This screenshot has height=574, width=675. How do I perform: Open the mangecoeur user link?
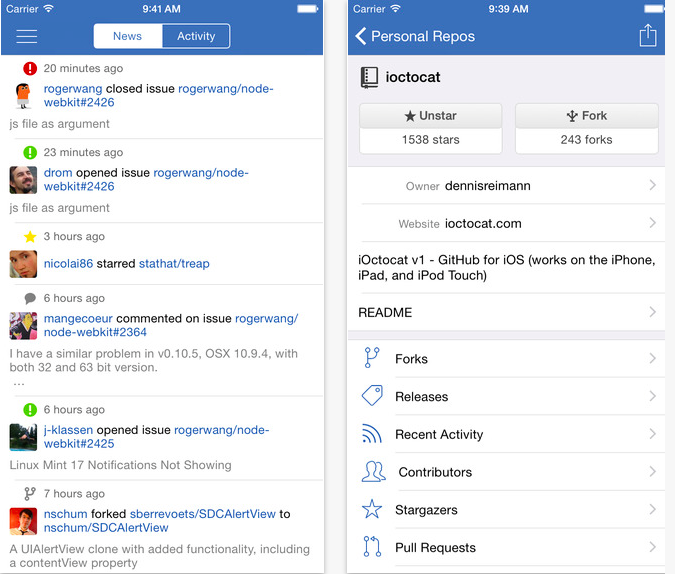pyautogui.click(x=78, y=319)
